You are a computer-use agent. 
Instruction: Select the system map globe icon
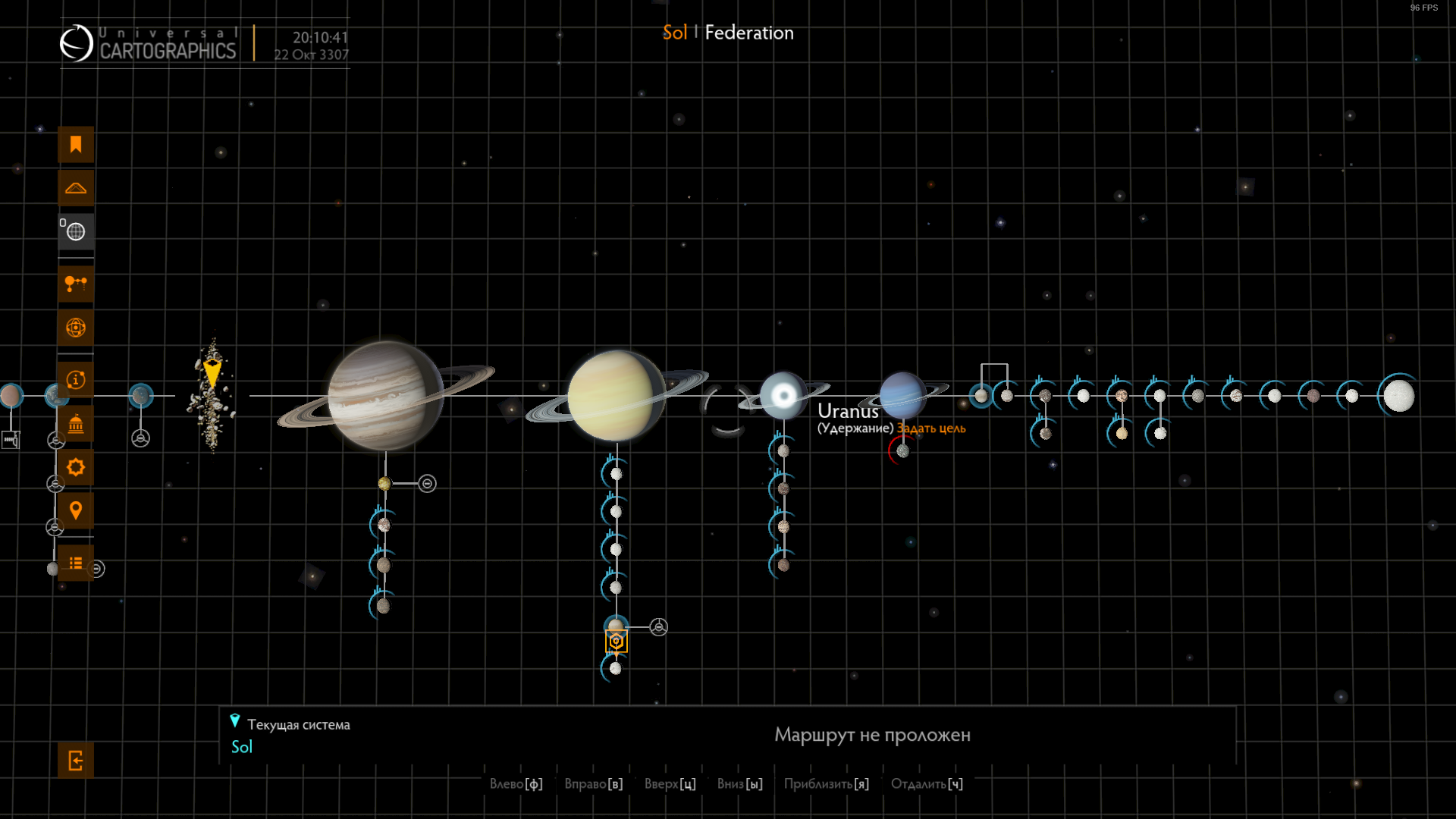pyautogui.click(x=76, y=232)
